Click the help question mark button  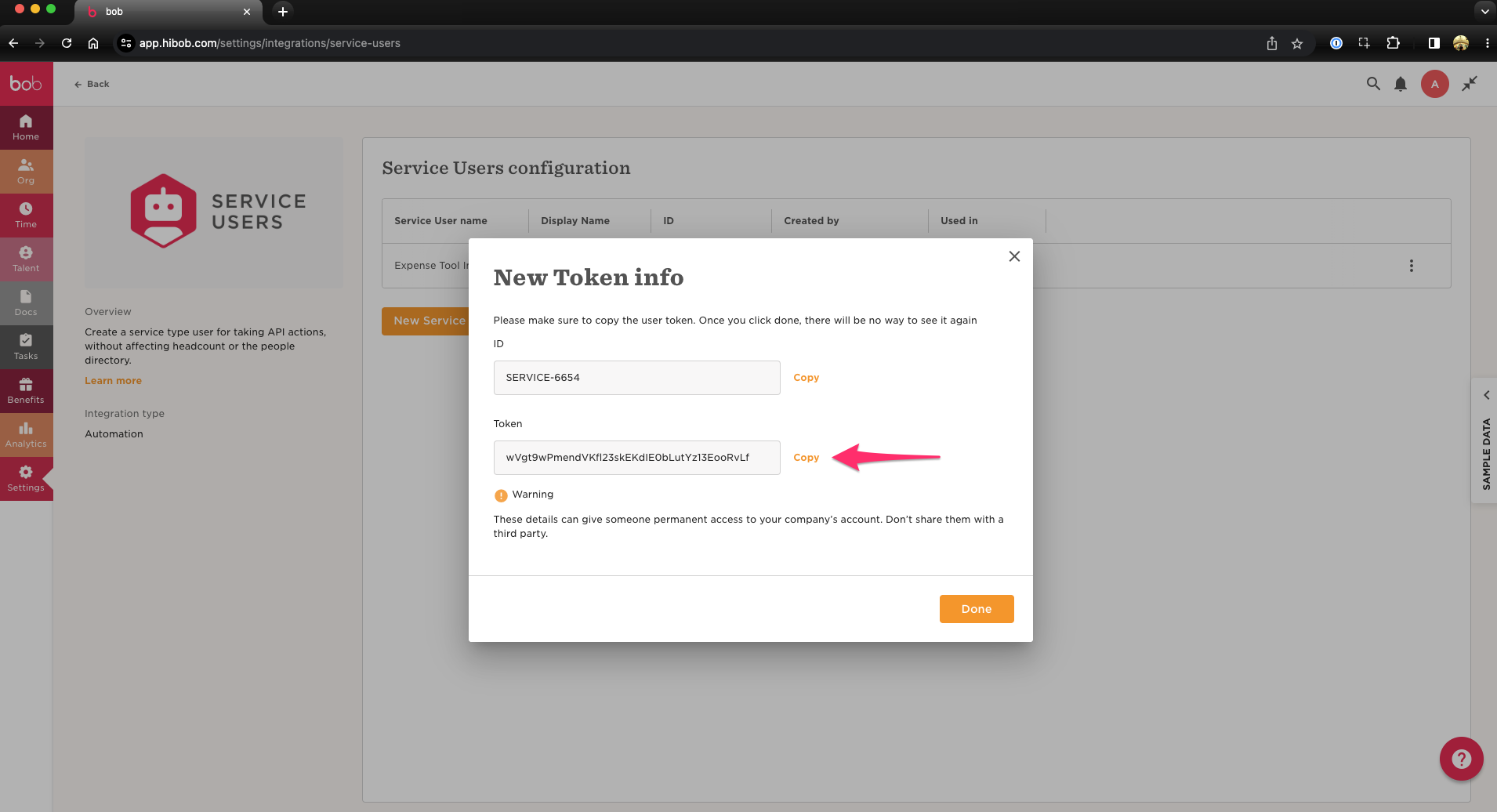(x=1461, y=759)
